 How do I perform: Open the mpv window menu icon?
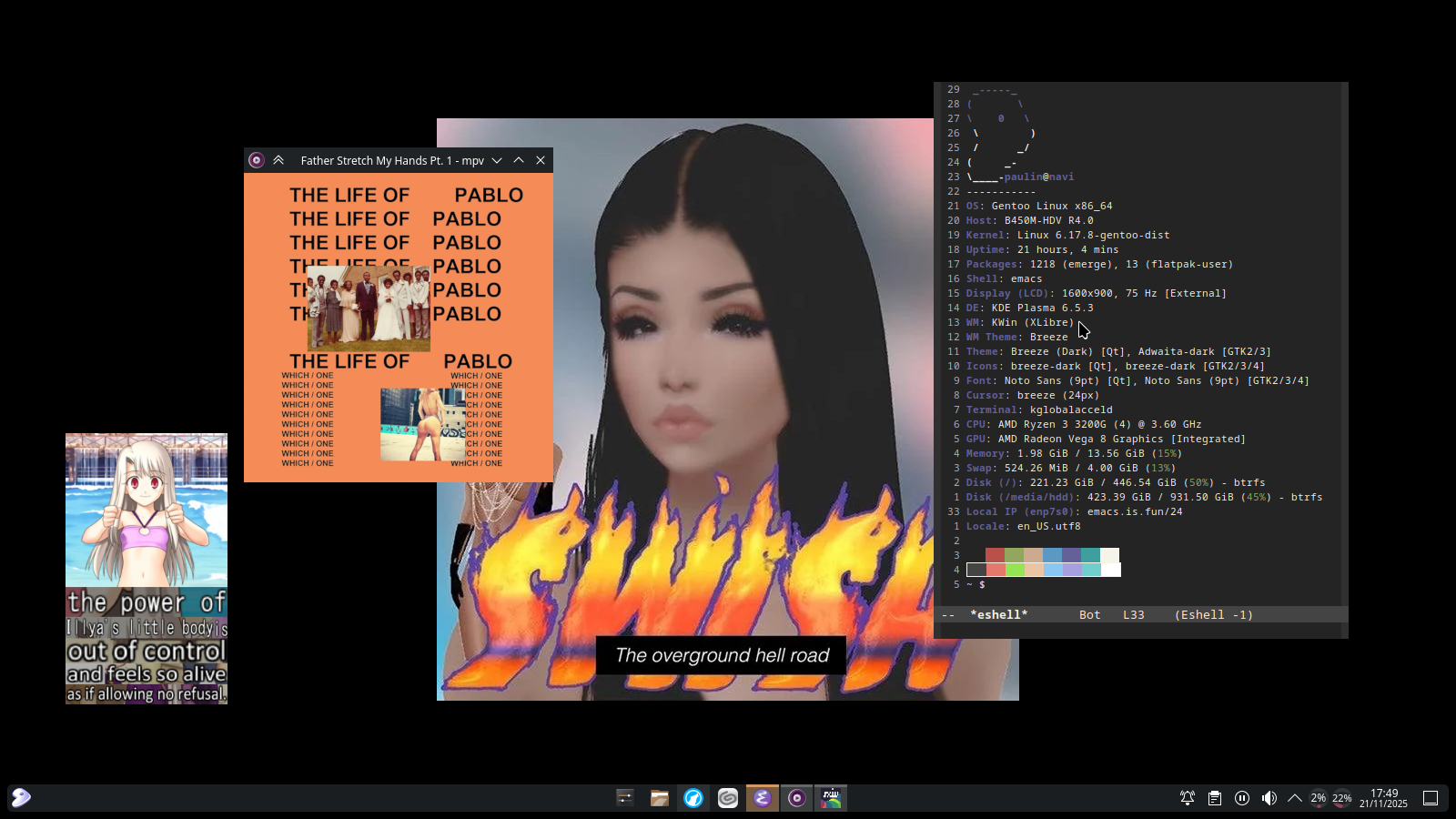pyautogui.click(x=257, y=160)
